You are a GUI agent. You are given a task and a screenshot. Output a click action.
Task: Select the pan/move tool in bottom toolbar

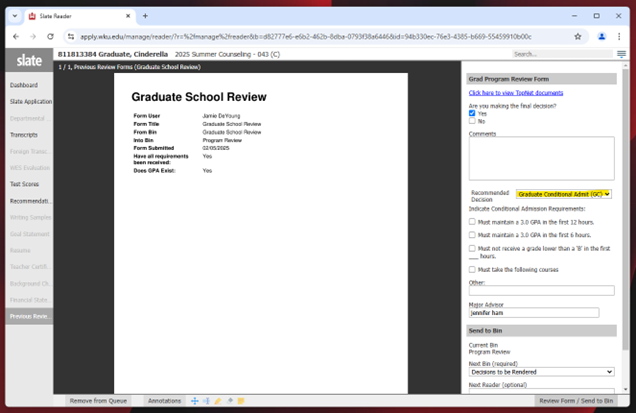click(195, 401)
